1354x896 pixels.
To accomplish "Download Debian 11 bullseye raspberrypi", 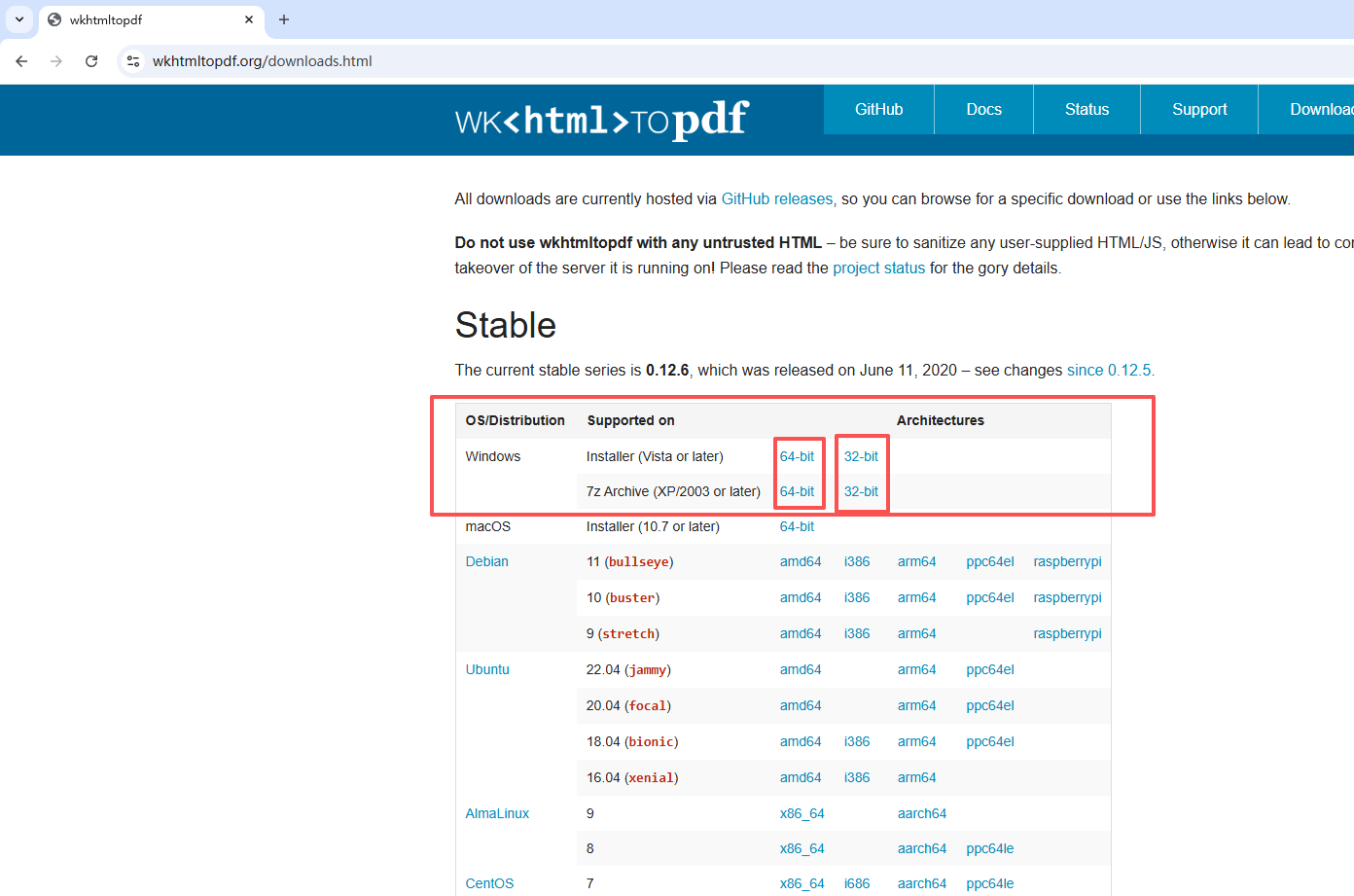I will click(x=1067, y=561).
